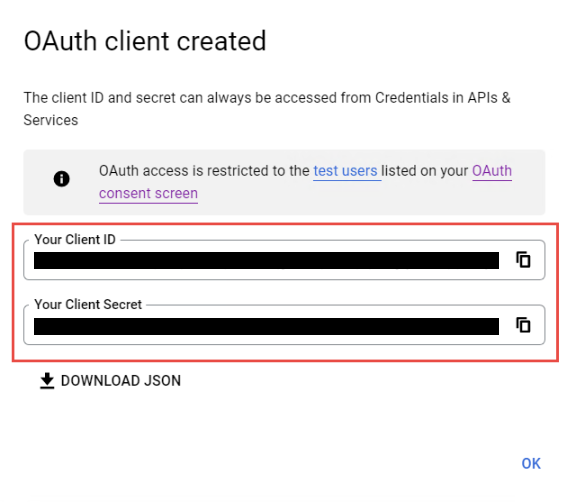This screenshot has height=502, width=567.
Task: Open the test users link
Action: 345,171
